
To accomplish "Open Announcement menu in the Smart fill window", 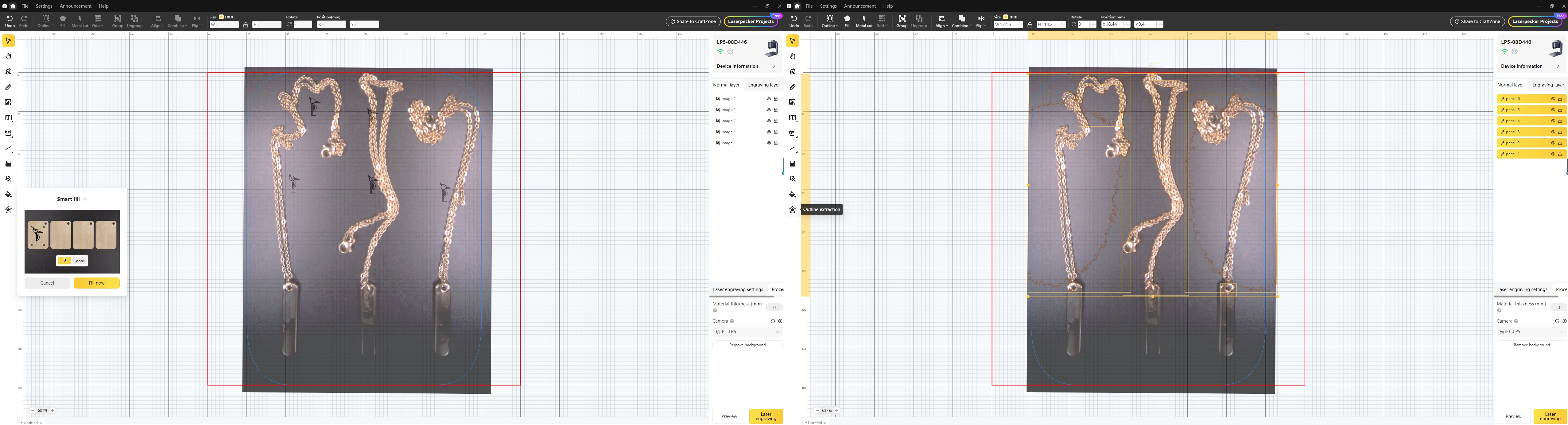I will pos(76,6).
